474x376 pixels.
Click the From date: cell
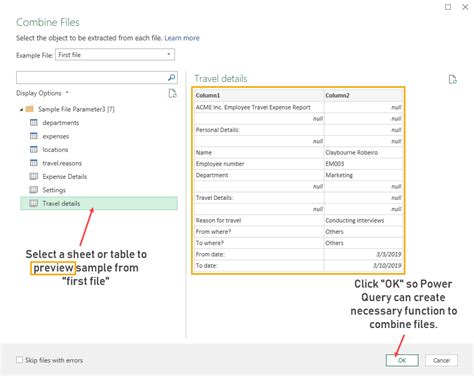259,254
